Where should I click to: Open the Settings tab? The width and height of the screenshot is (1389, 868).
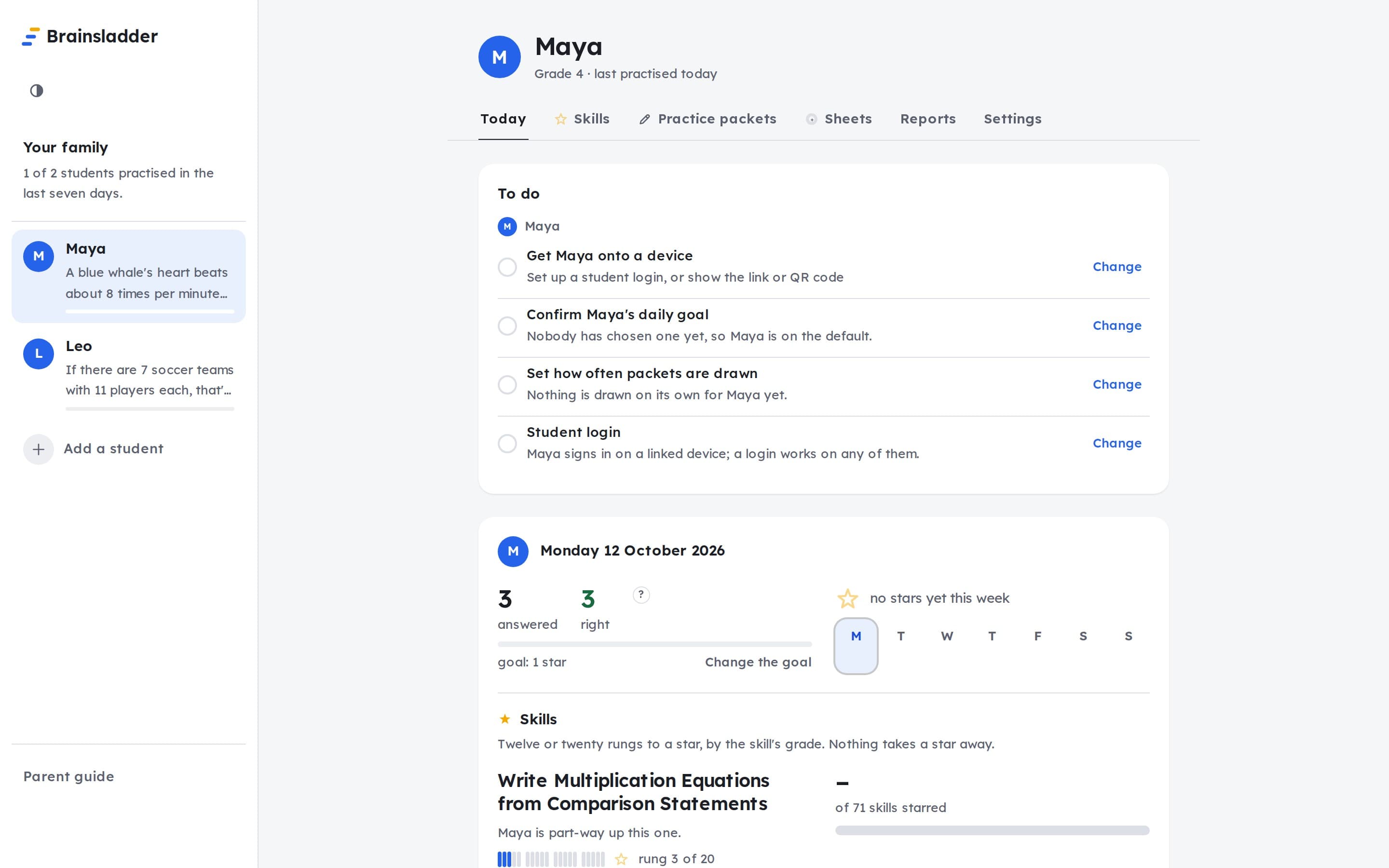(x=1012, y=119)
